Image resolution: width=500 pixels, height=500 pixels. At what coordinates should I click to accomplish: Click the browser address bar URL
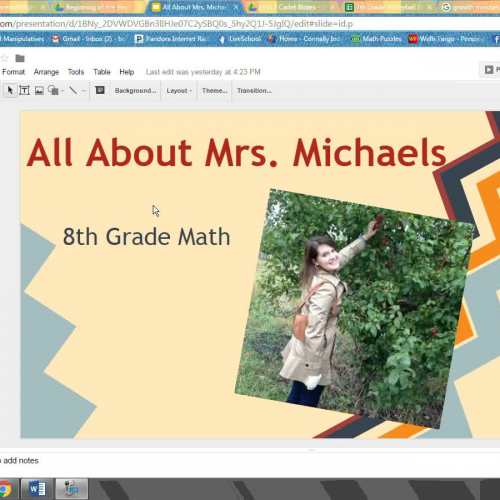176,24
